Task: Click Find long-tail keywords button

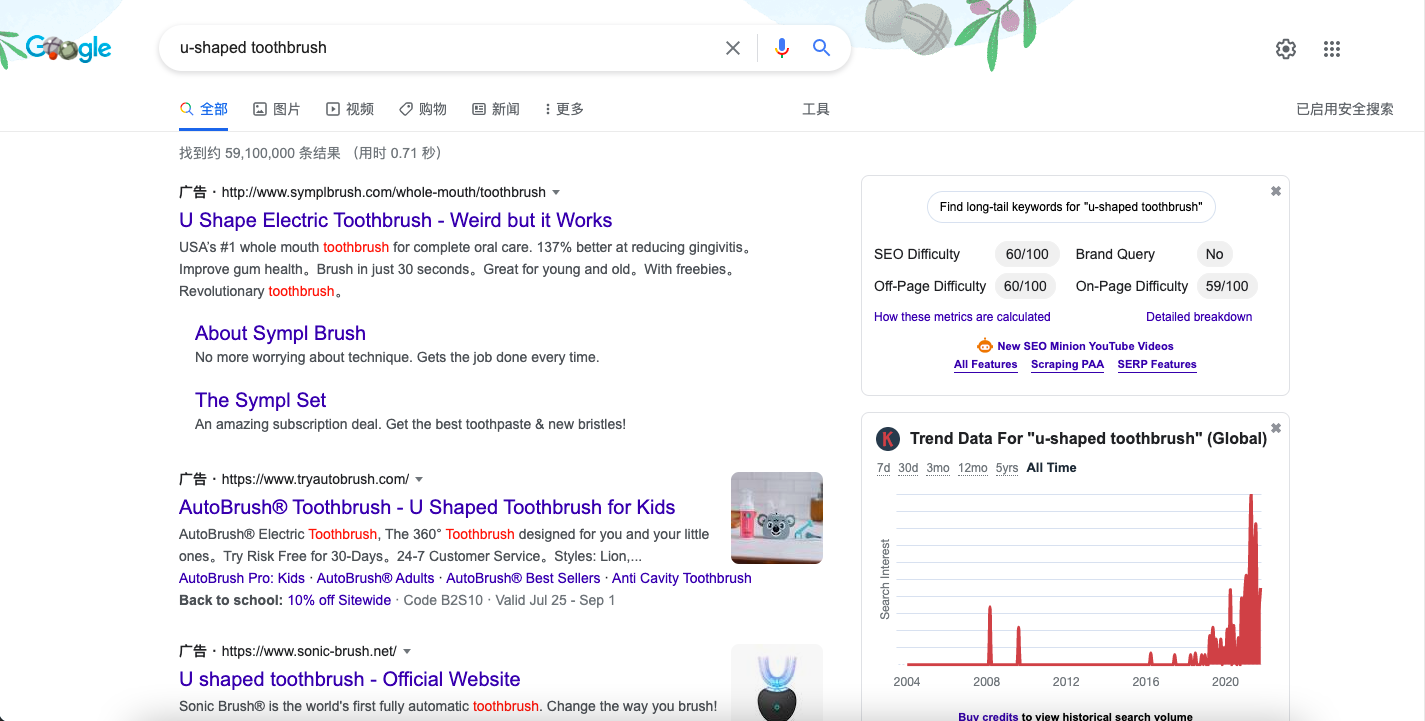Action: (1071, 207)
